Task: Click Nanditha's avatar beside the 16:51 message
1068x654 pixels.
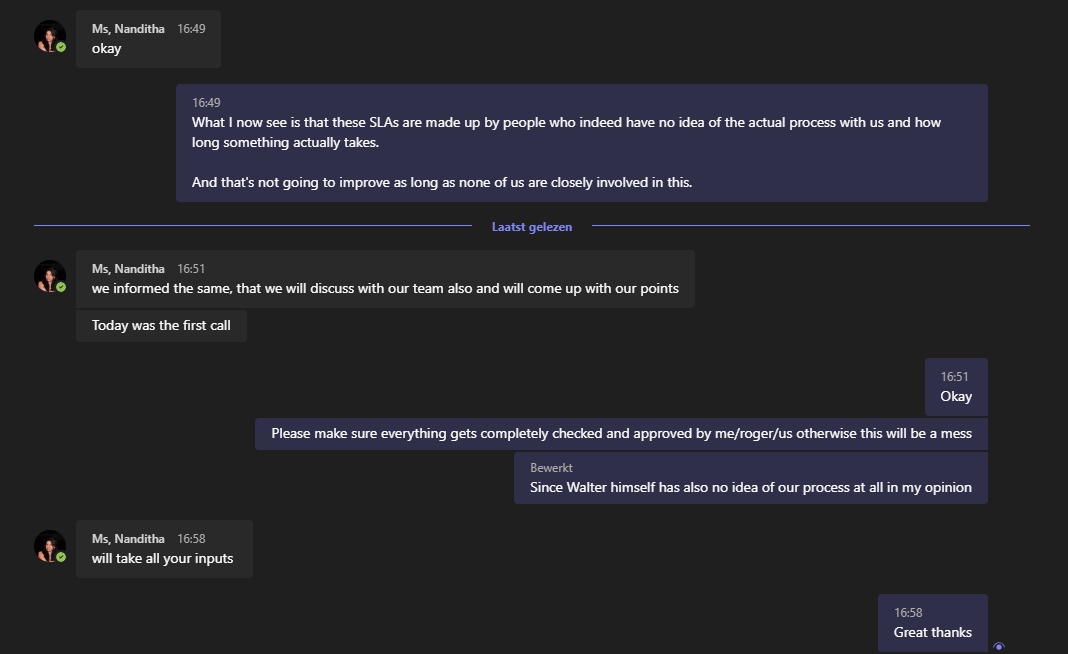Action: pos(49,277)
